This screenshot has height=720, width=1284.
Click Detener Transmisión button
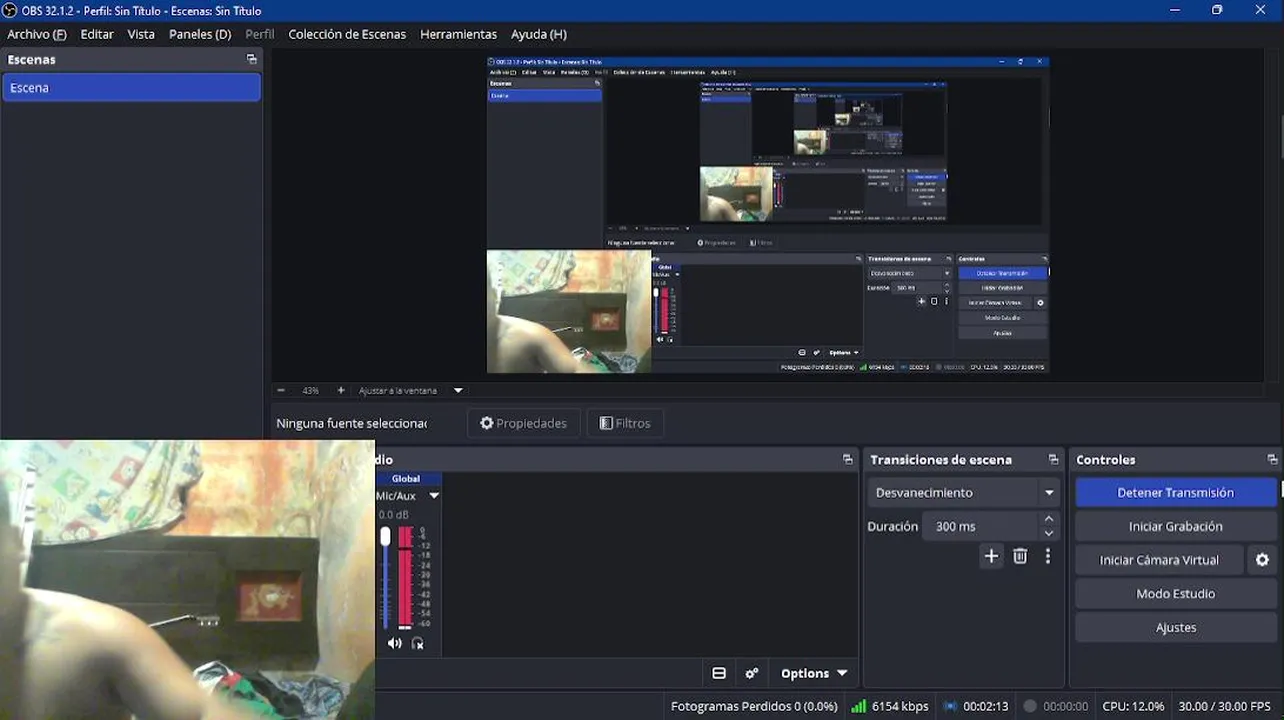pyautogui.click(x=1175, y=492)
